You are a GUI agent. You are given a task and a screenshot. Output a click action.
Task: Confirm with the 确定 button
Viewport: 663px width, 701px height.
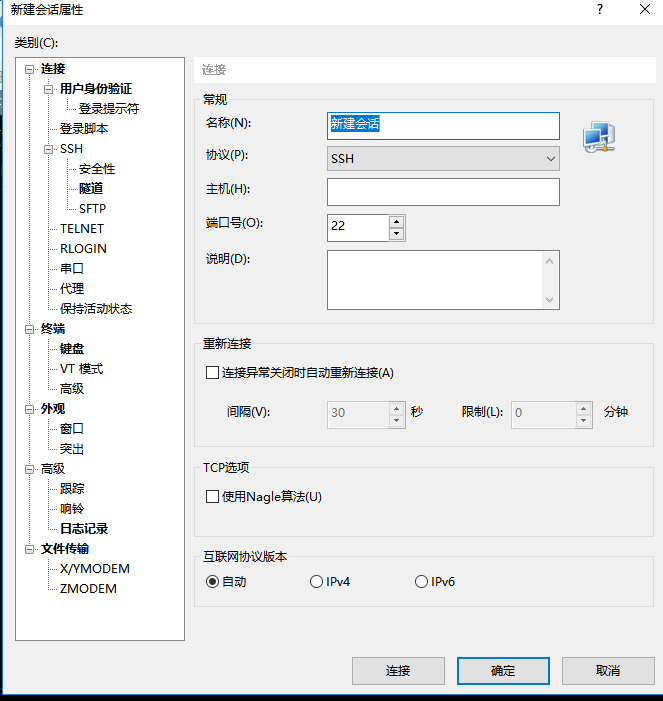click(503, 670)
